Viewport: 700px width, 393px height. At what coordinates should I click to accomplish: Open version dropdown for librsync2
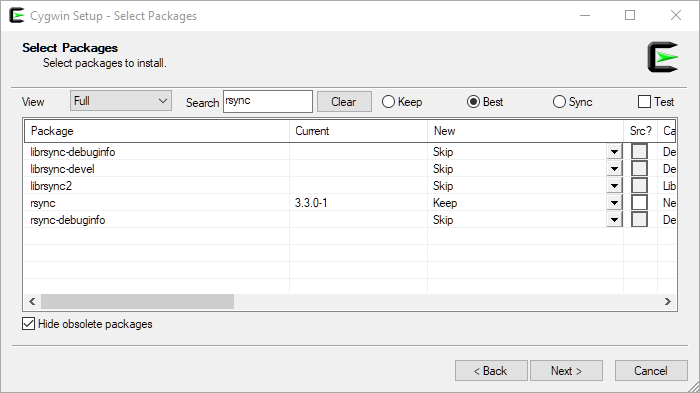pyautogui.click(x=614, y=186)
